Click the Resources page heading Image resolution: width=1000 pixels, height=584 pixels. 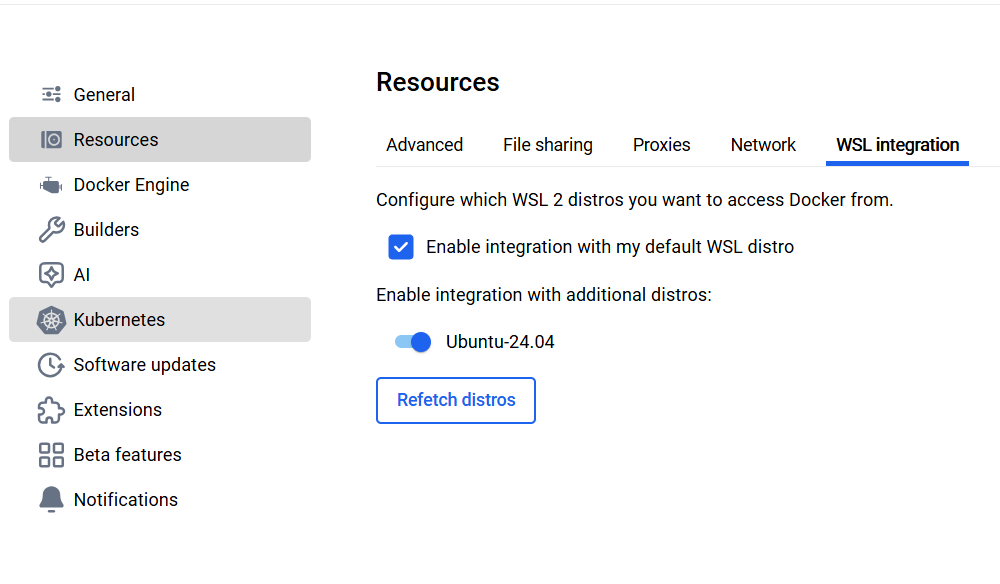coord(438,82)
